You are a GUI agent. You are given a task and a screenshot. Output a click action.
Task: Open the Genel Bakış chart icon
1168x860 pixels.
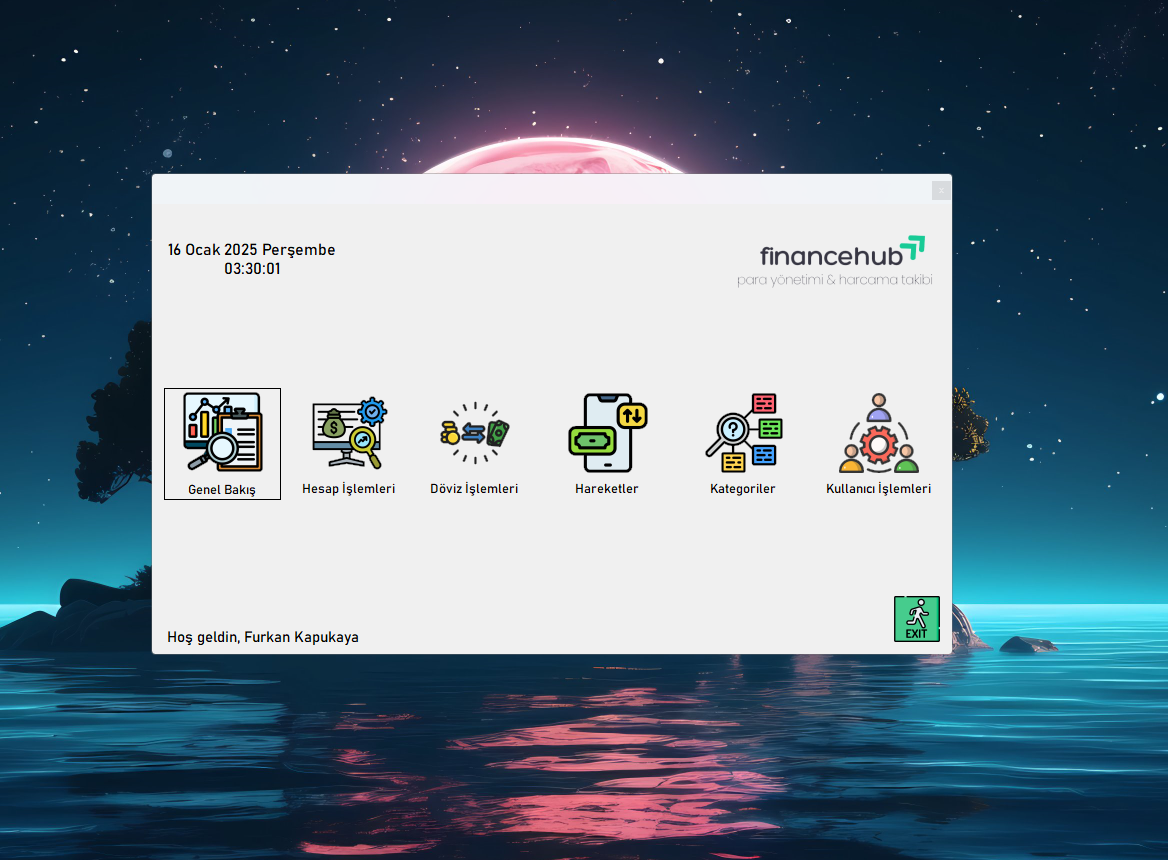[222, 432]
